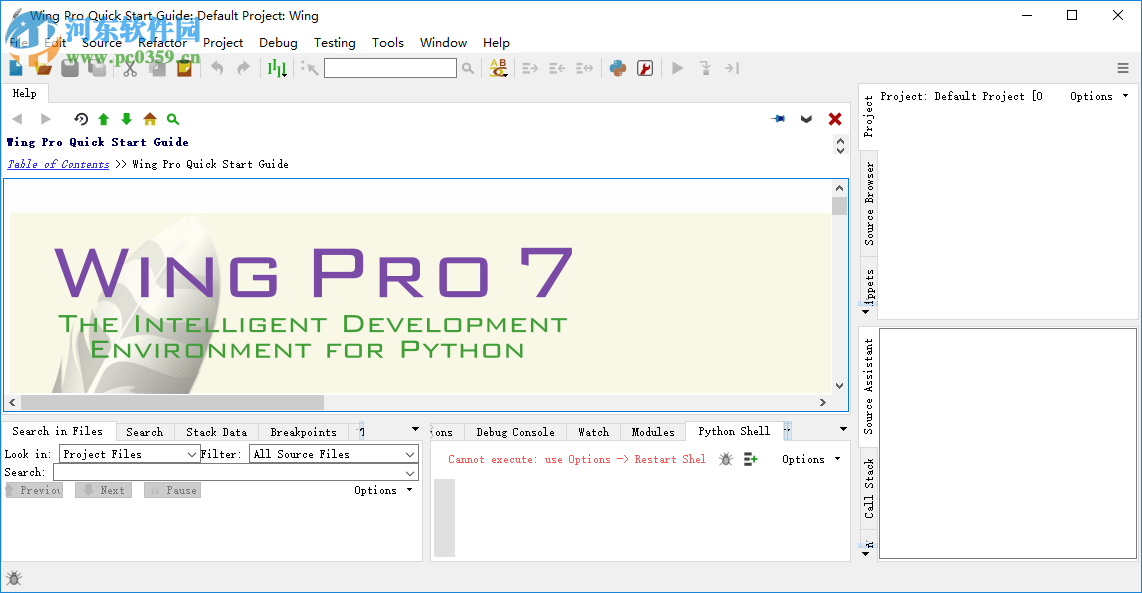The width and height of the screenshot is (1142, 593).
Task: Open the Options dropdown in Python Shell
Action: (810, 459)
